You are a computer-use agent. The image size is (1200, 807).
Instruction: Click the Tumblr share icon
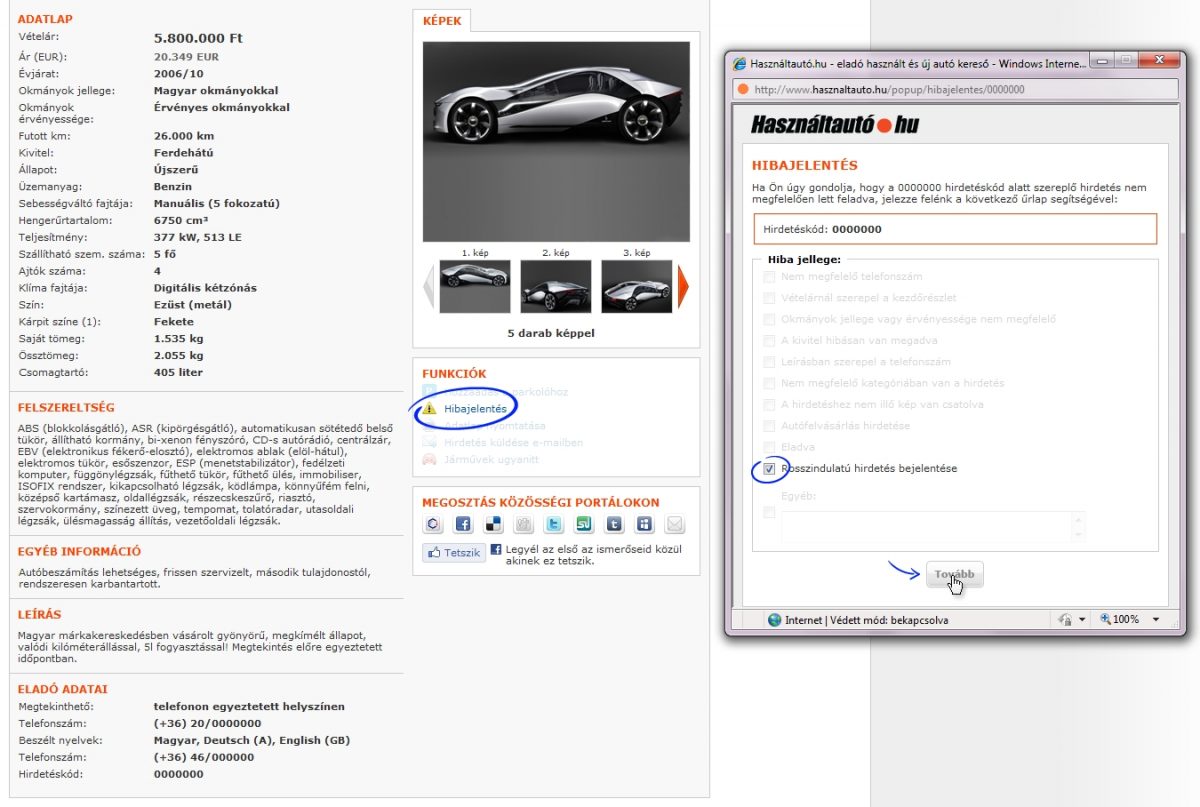click(613, 522)
